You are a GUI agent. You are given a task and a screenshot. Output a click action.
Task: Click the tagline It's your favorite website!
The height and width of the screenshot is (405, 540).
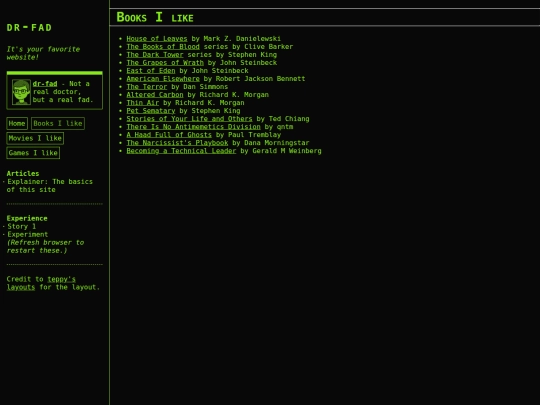click(x=43, y=53)
